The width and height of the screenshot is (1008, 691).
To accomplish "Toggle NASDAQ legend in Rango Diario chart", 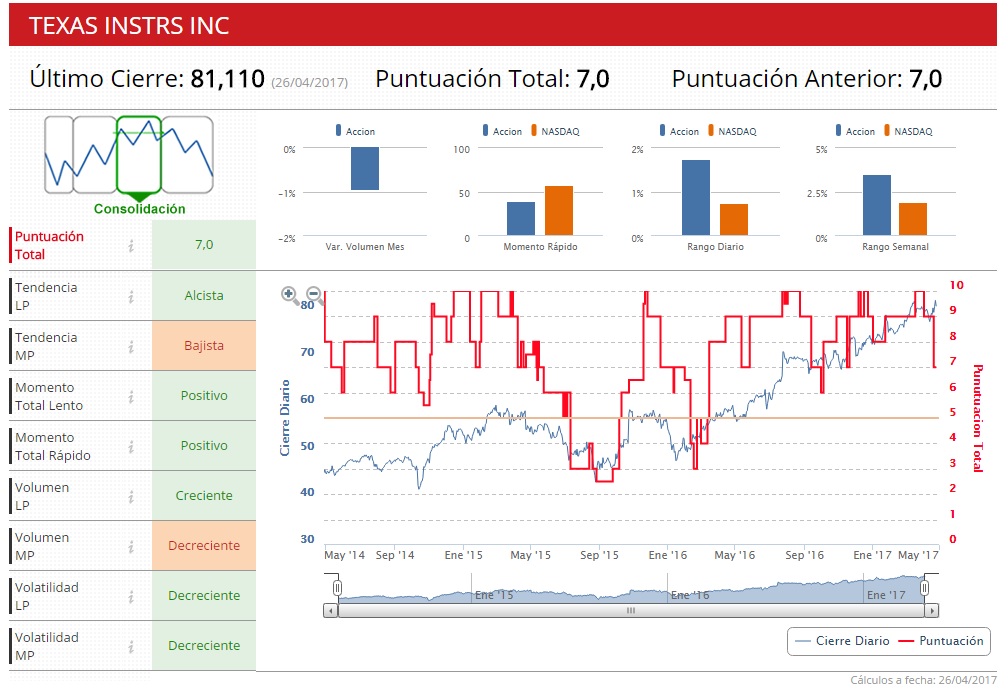I will tap(732, 130).
